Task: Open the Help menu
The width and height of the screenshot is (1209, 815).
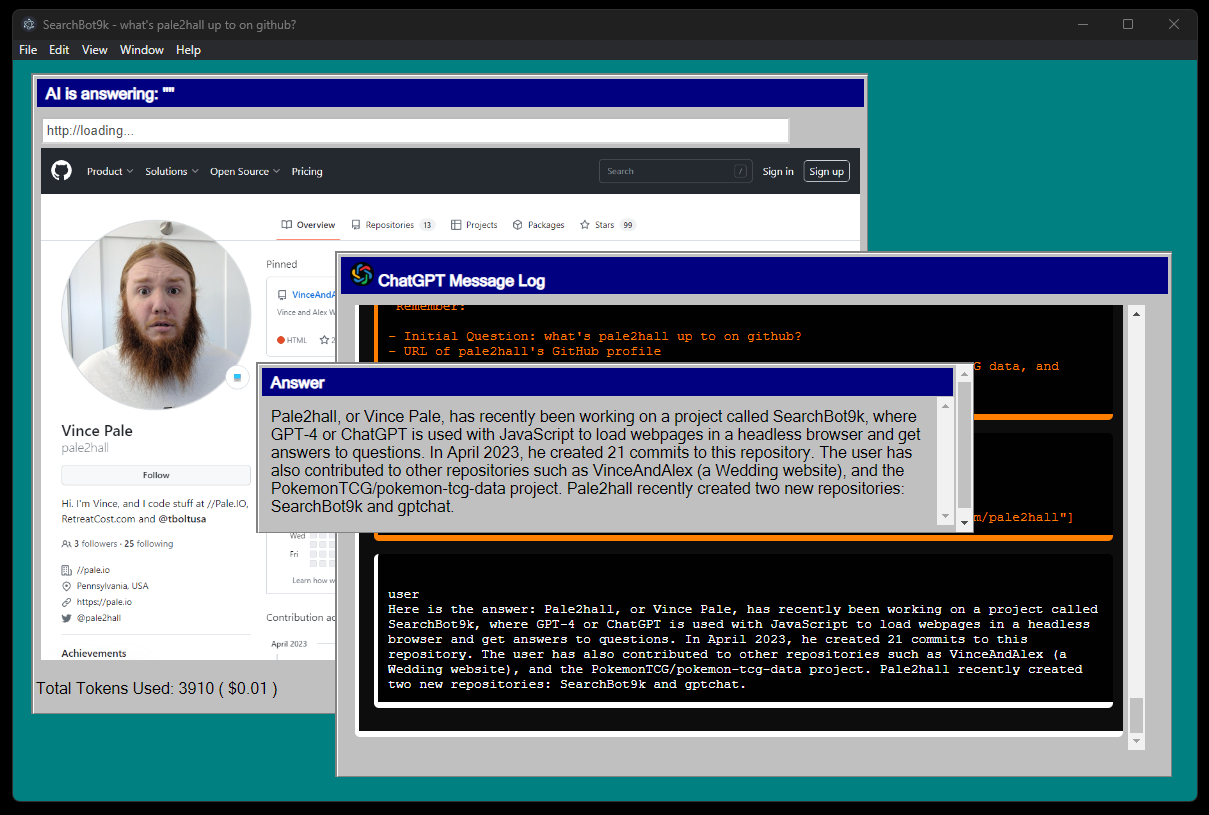Action: (x=188, y=50)
